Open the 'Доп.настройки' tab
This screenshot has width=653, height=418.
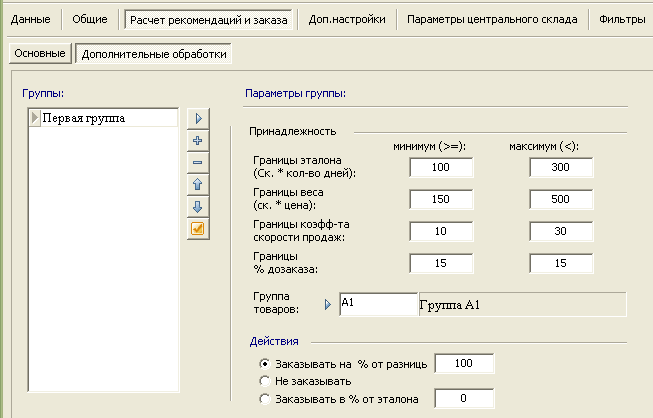pos(347,19)
